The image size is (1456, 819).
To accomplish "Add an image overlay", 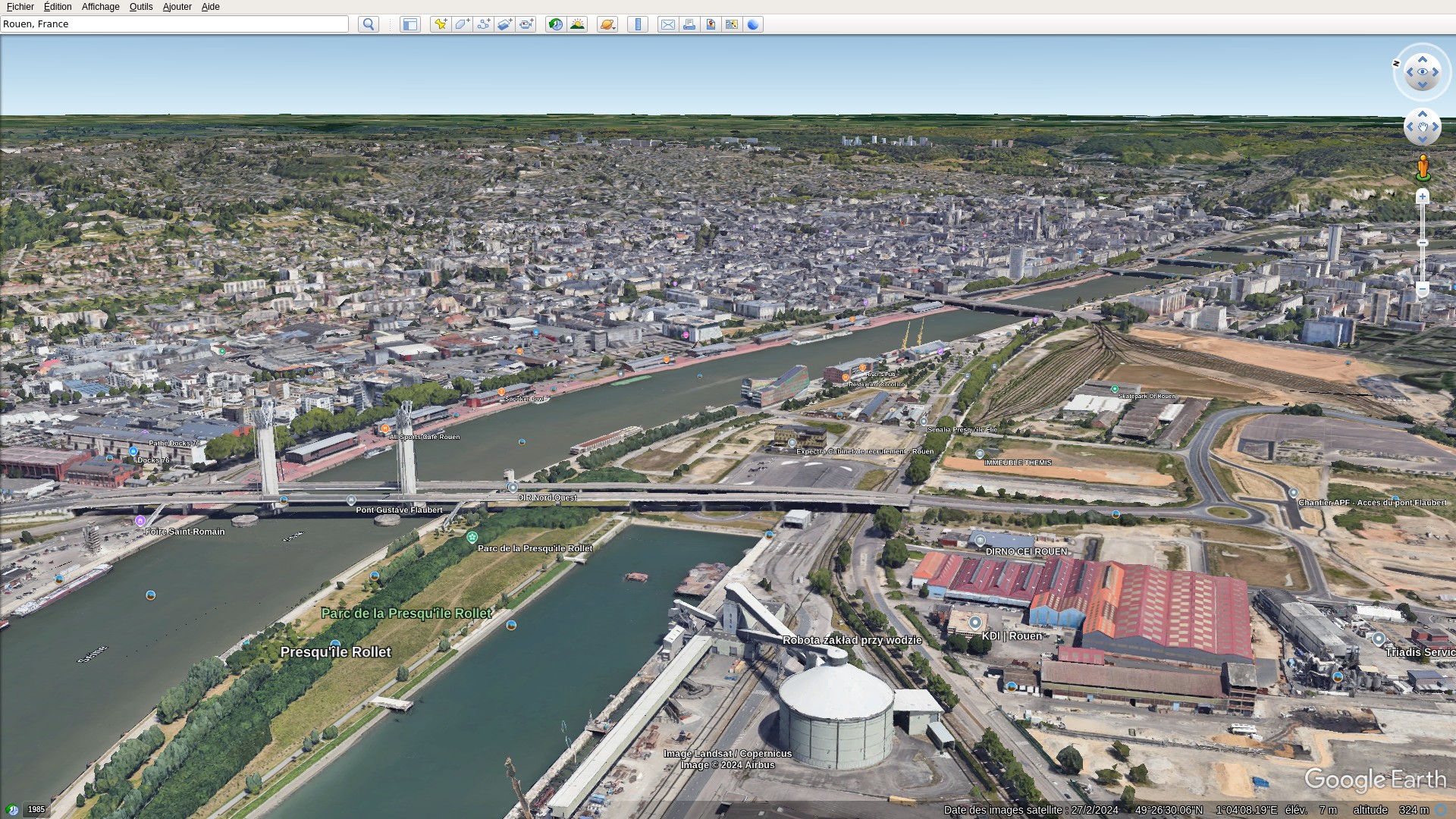I will tap(504, 24).
